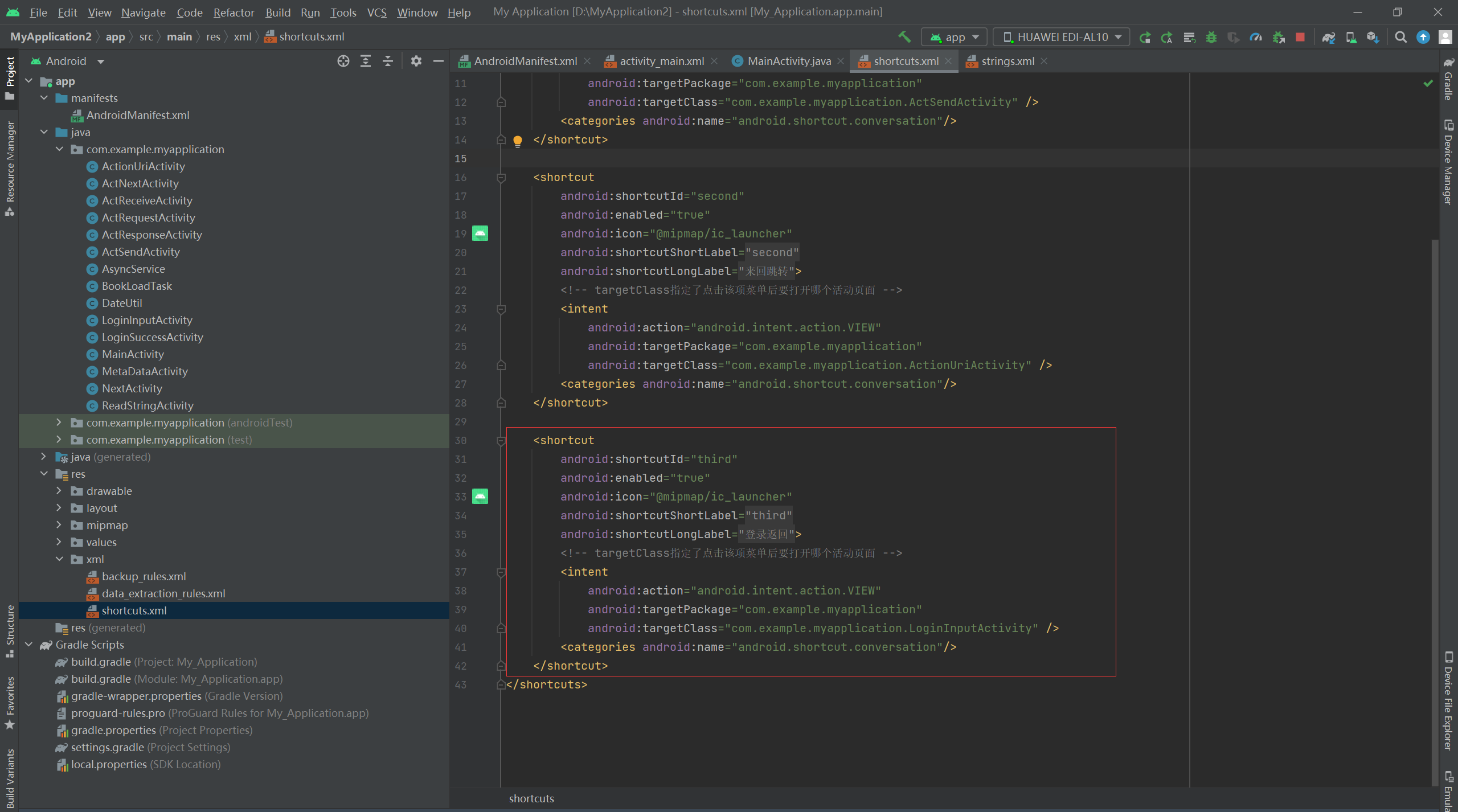Click the Profile app gauge icon

tap(1256, 37)
